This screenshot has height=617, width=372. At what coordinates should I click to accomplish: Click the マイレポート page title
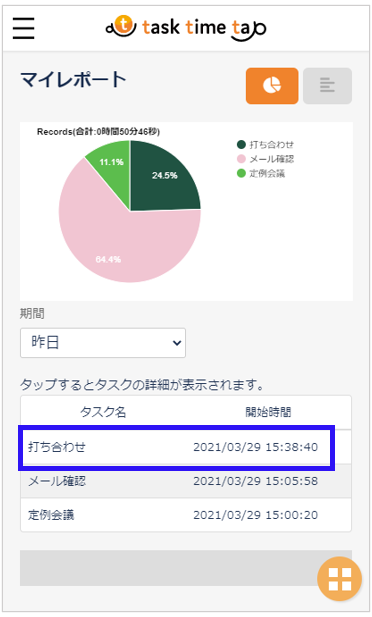[73, 80]
